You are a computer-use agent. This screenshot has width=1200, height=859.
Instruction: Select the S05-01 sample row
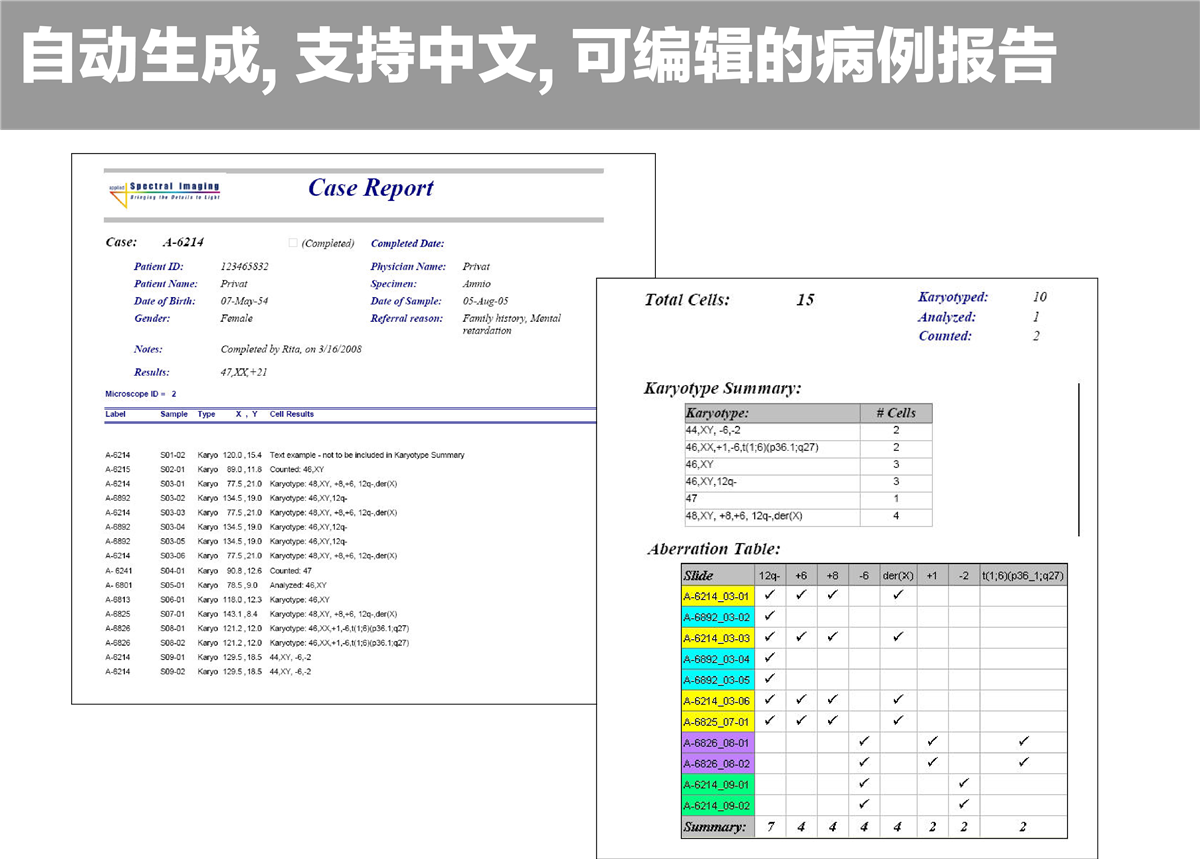pyautogui.click(x=173, y=585)
